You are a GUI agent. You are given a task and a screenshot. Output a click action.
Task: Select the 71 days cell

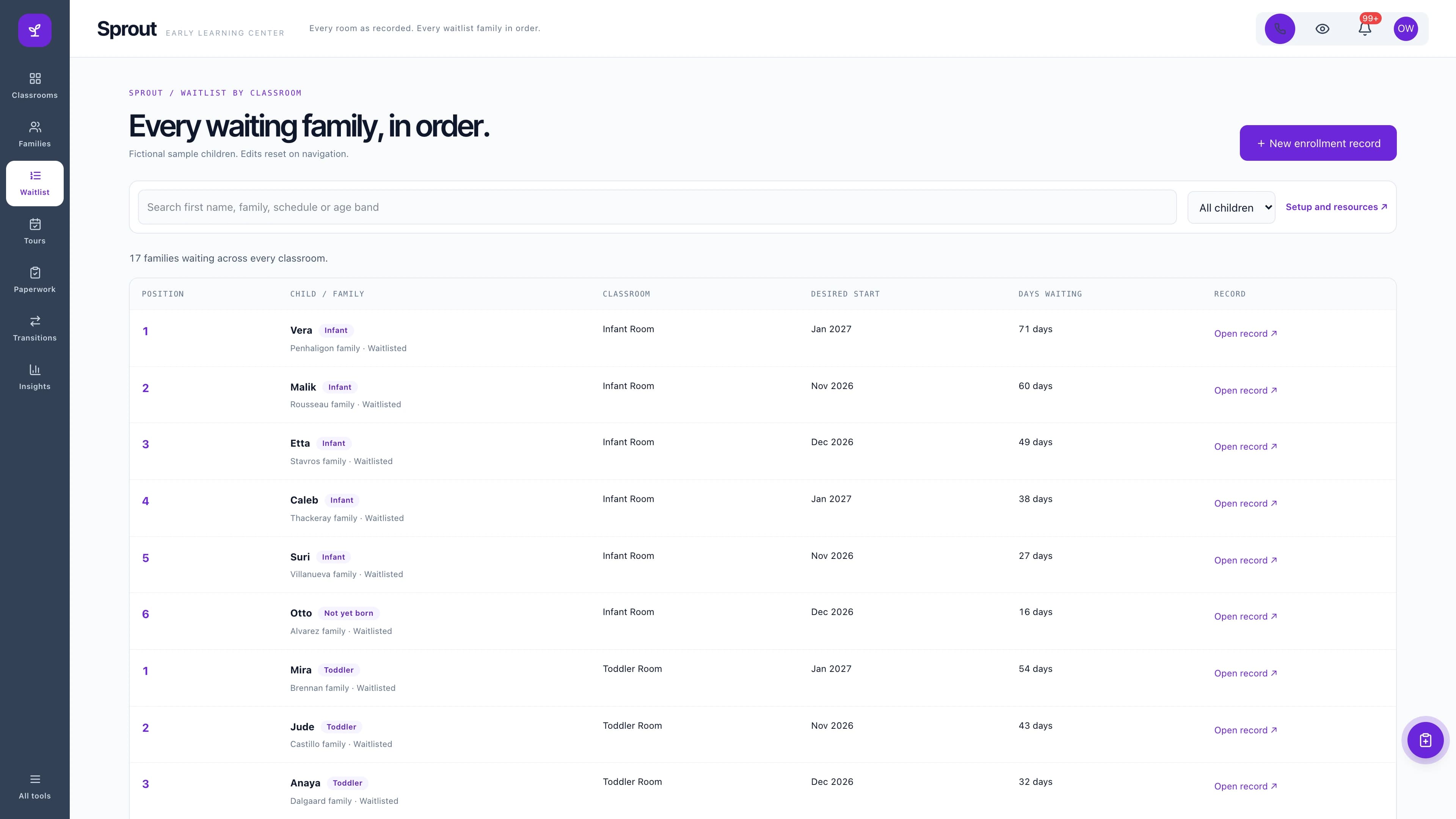pyautogui.click(x=1036, y=329)
